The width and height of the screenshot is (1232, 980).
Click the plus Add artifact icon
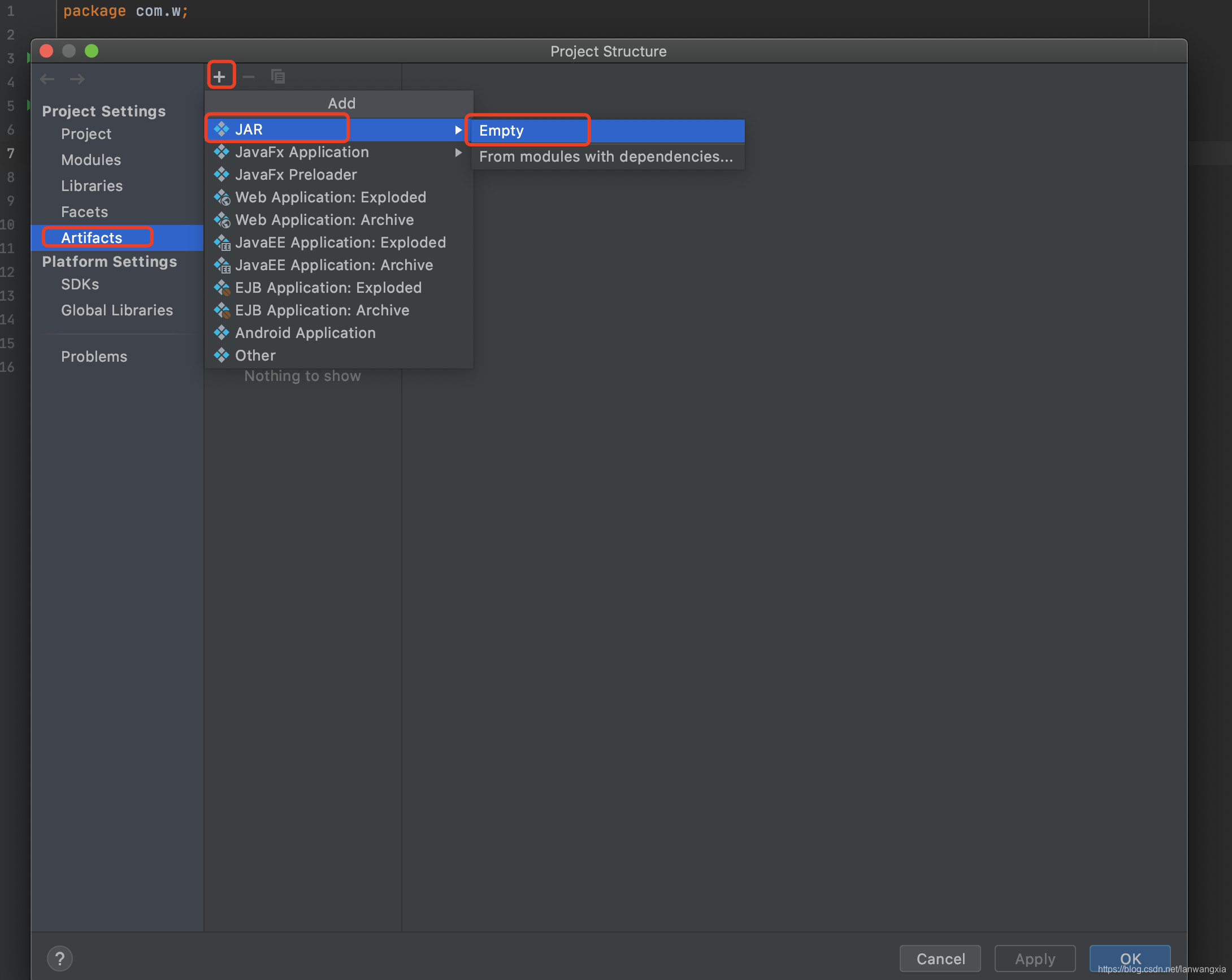coord(219,76)
